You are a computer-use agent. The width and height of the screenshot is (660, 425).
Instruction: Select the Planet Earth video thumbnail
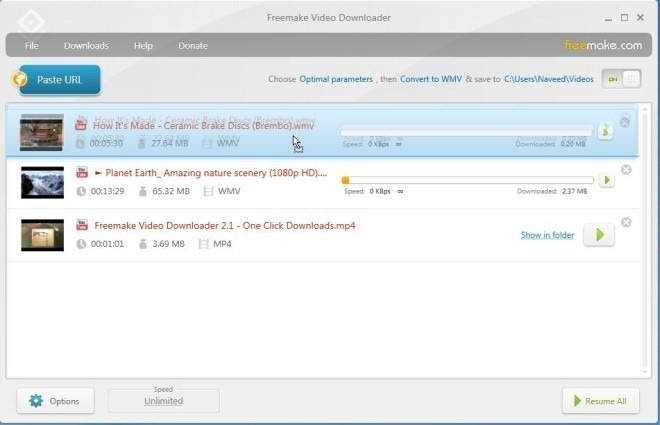click(x=43, y=182)
